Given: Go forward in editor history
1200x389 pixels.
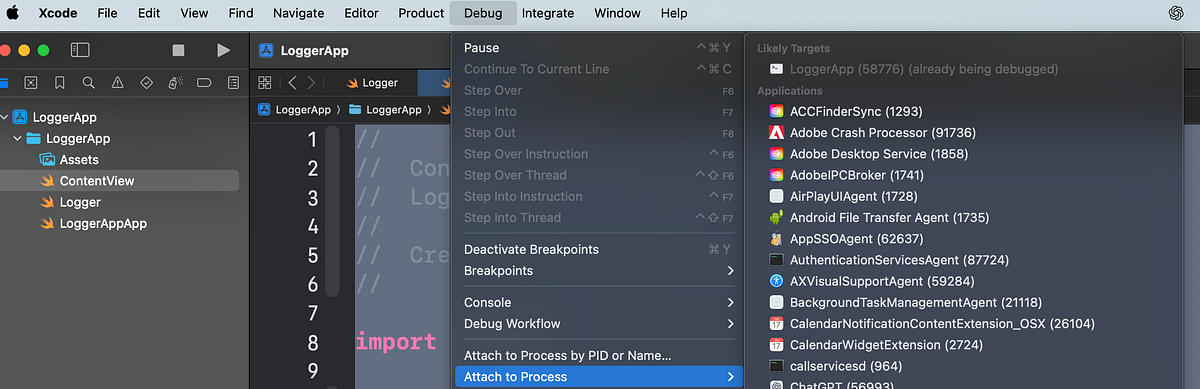Looking at the screenshot, I should tap(312, 83).
